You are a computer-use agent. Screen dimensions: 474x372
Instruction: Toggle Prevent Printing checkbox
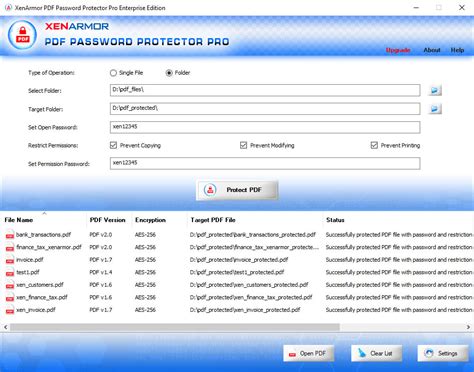click(x=374, y=145)
